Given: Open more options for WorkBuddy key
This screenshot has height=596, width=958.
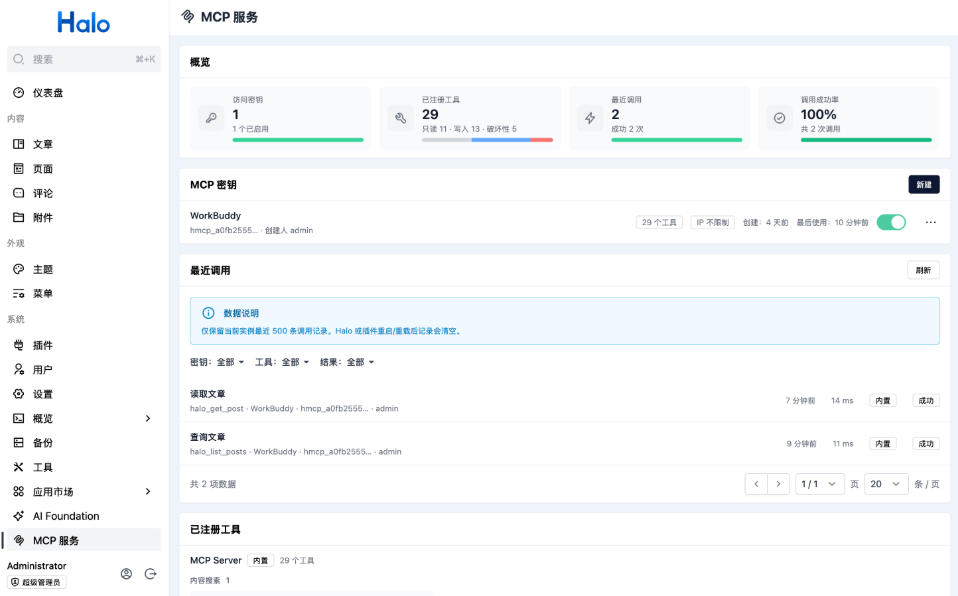Looking at the screenshot, I should [x=931, y=223].
